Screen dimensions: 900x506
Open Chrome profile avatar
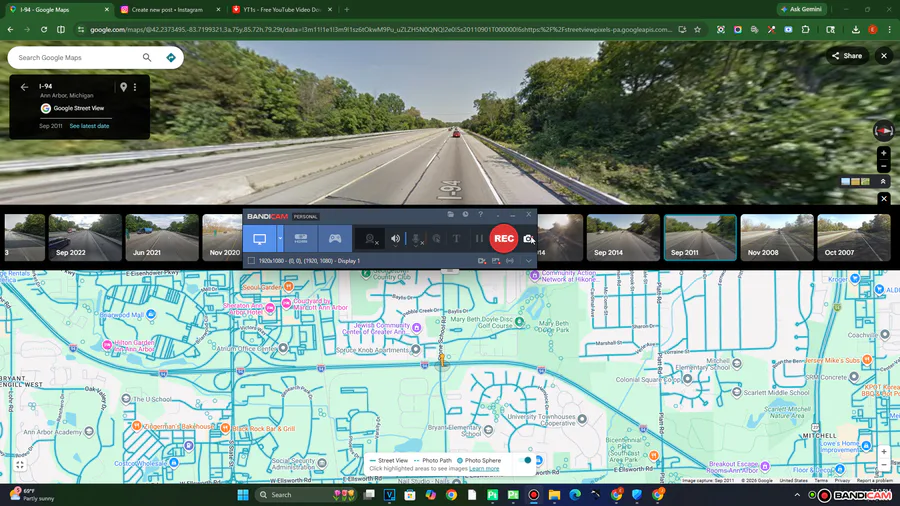[872, 29]
